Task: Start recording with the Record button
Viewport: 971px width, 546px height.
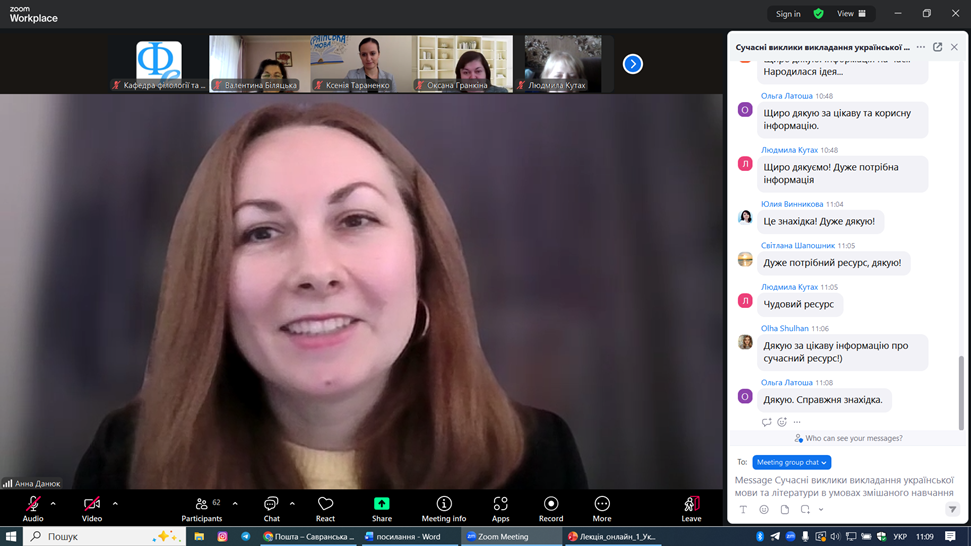Action: (x=551, y=507)
